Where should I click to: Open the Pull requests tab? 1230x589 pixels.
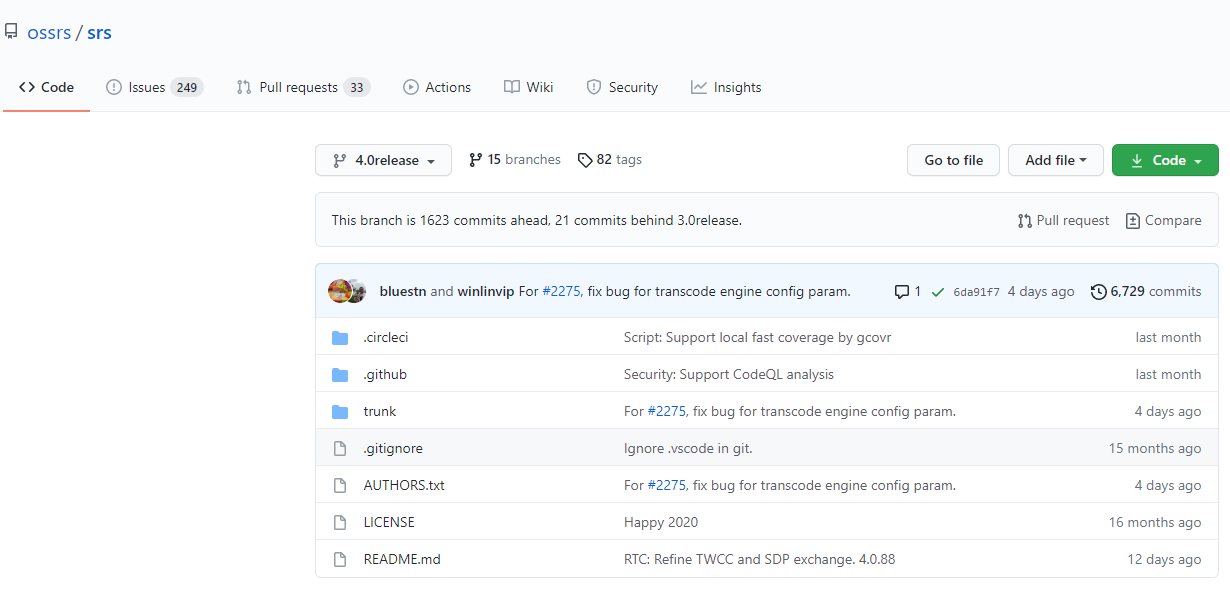click(x=303, y=87)
